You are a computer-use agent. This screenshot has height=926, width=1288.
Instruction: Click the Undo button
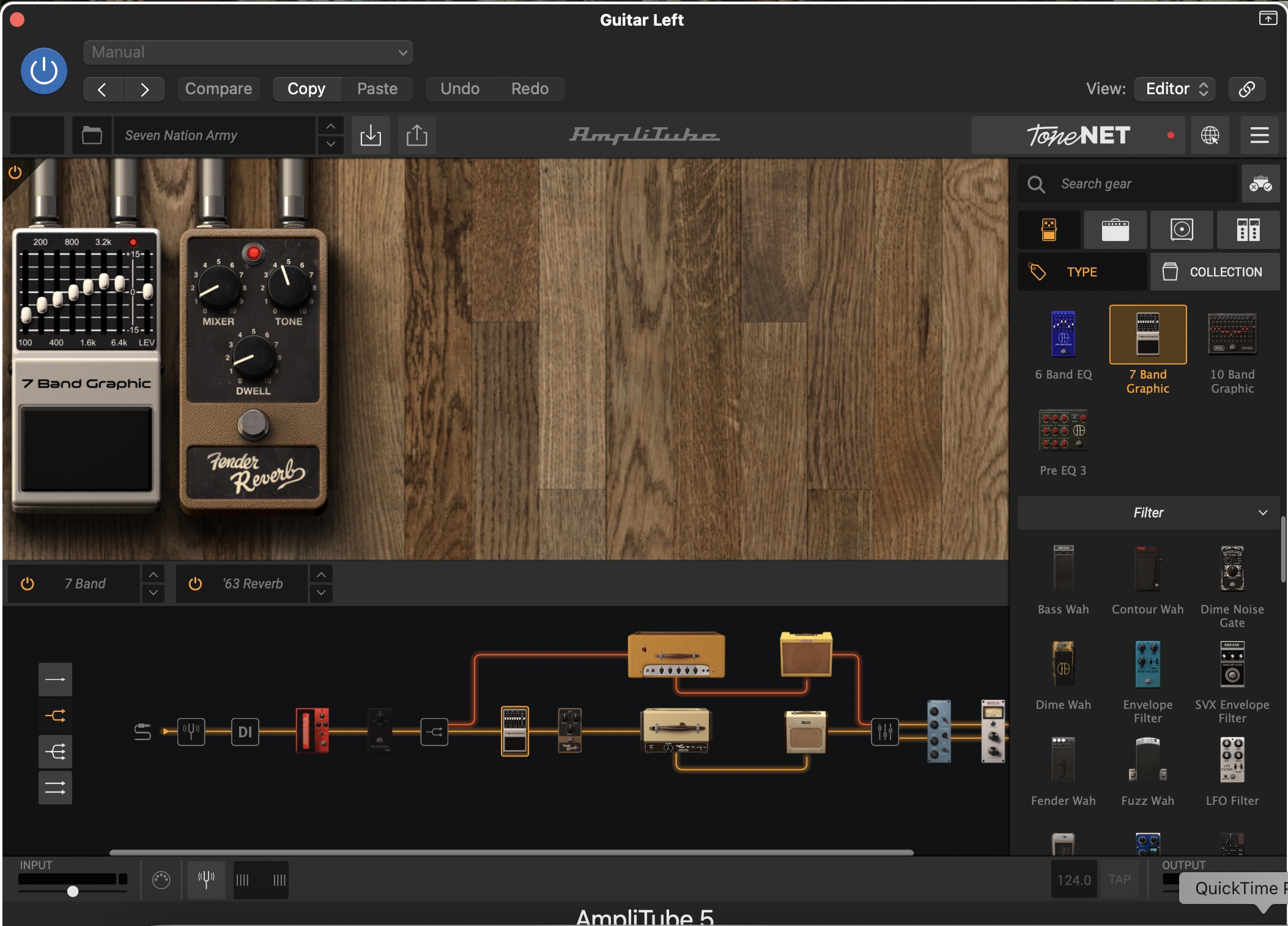460,89
